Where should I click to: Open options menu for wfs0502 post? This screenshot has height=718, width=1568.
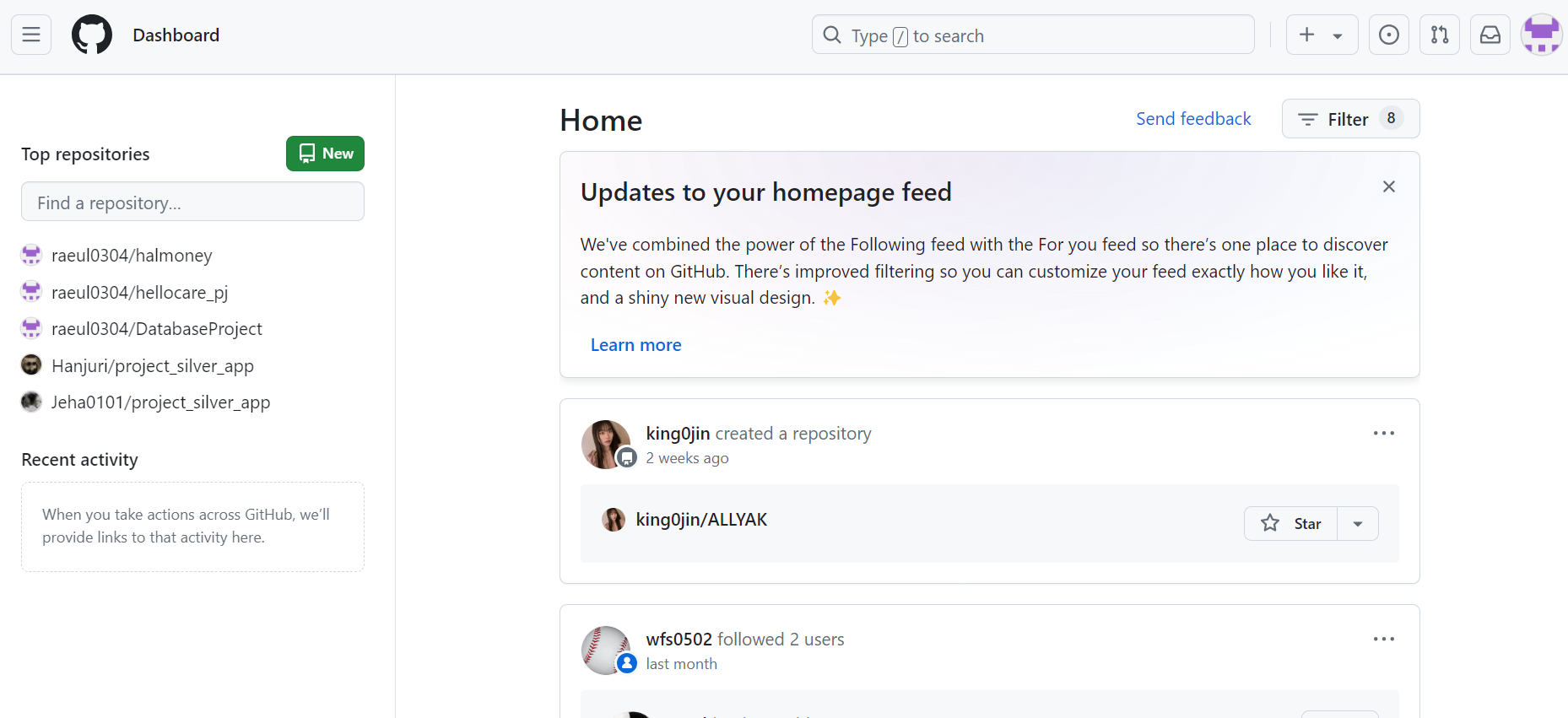(1384, 639)
